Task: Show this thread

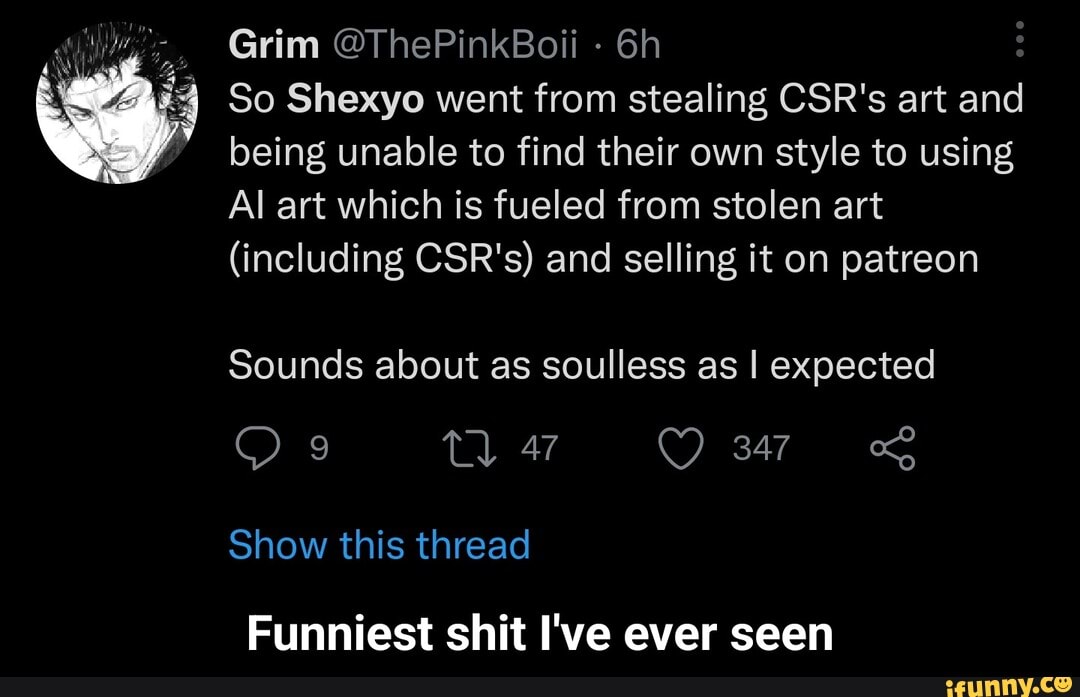Action: 379,545
